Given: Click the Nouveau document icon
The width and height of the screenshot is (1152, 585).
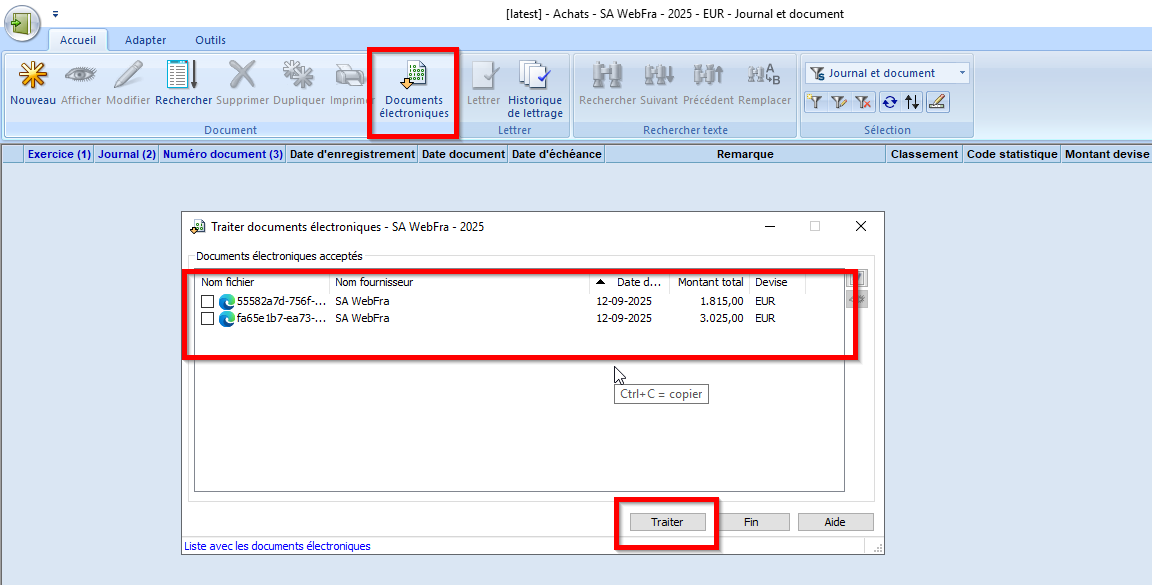Looking at the screenshot, I should [x=32, y=84].
